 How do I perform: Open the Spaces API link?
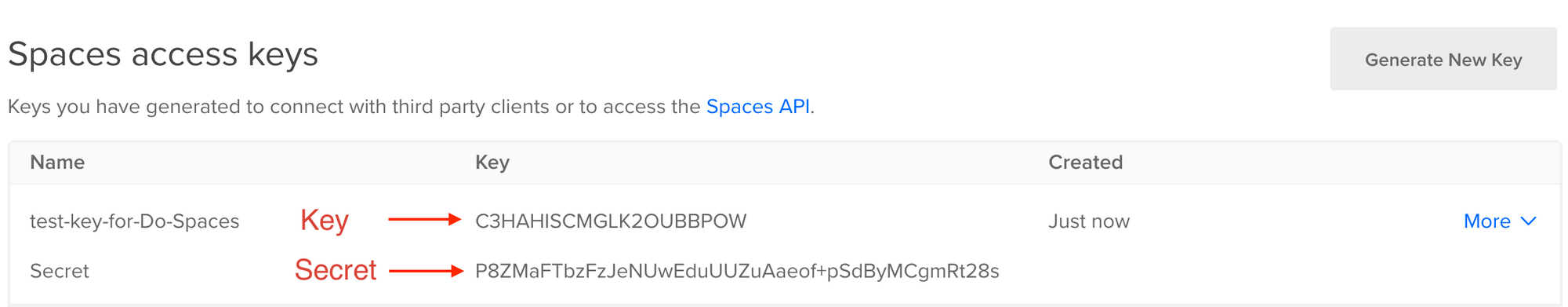point(757,107)
